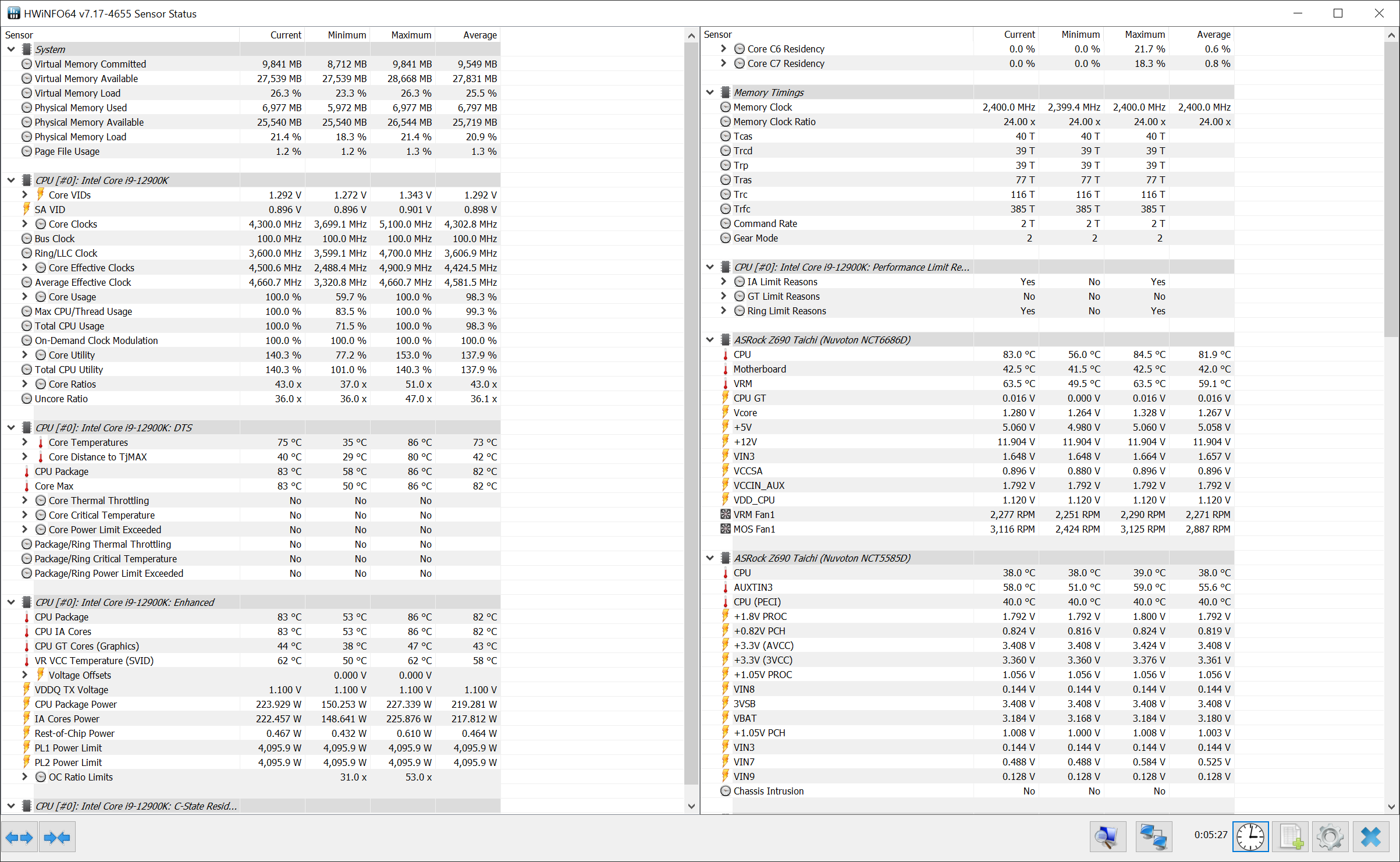The width and height of the screenshot is (1400, 862).
Task: Expand the Voltage Offsets row
Action: pyautogui.click(x=24, y=675)
